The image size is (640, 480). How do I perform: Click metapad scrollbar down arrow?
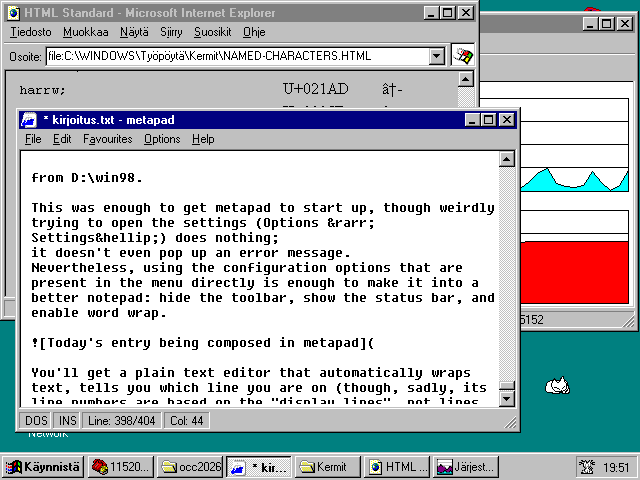(x=507, y=398)
